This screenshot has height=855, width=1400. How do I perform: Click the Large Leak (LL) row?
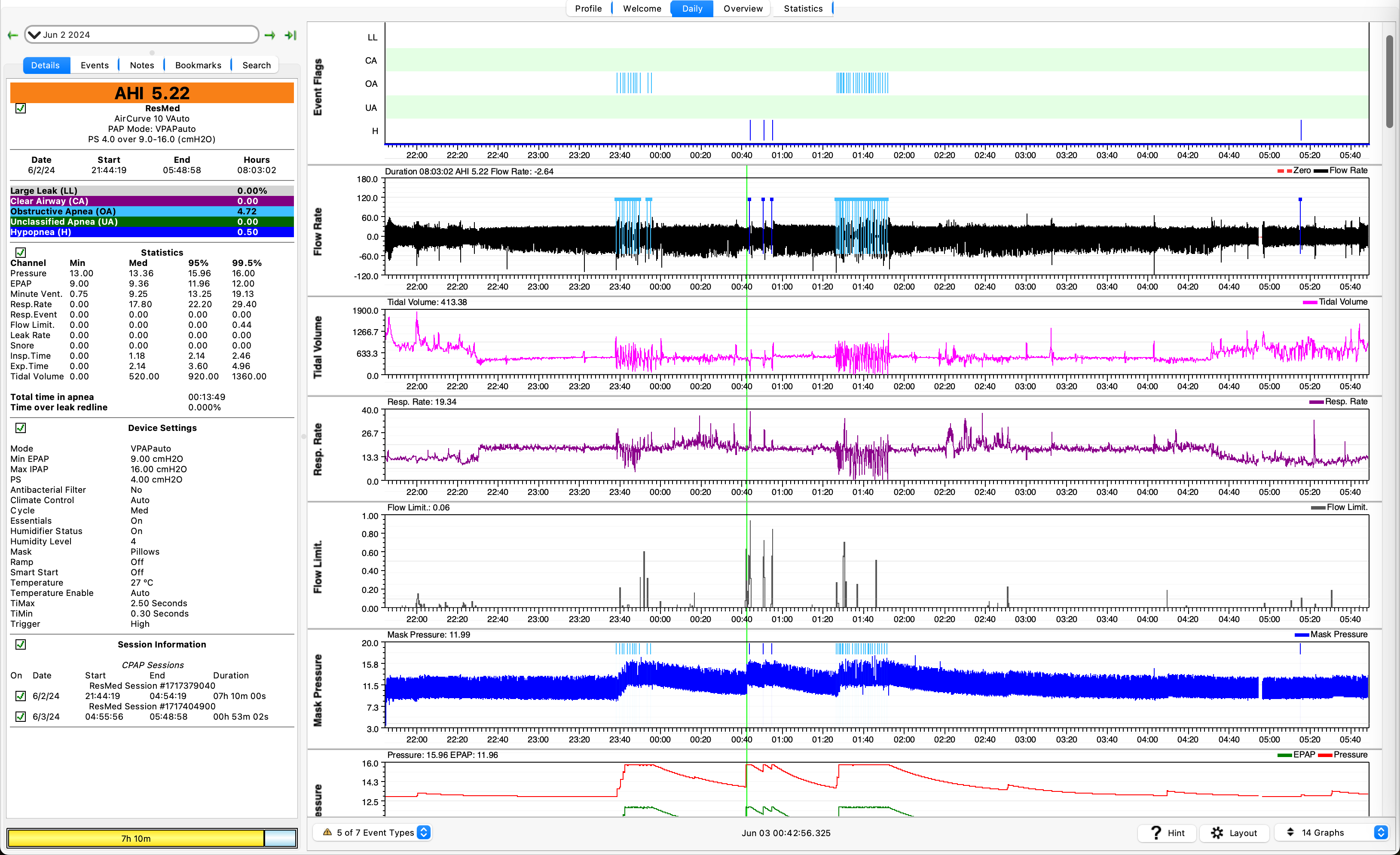[152, 191]
